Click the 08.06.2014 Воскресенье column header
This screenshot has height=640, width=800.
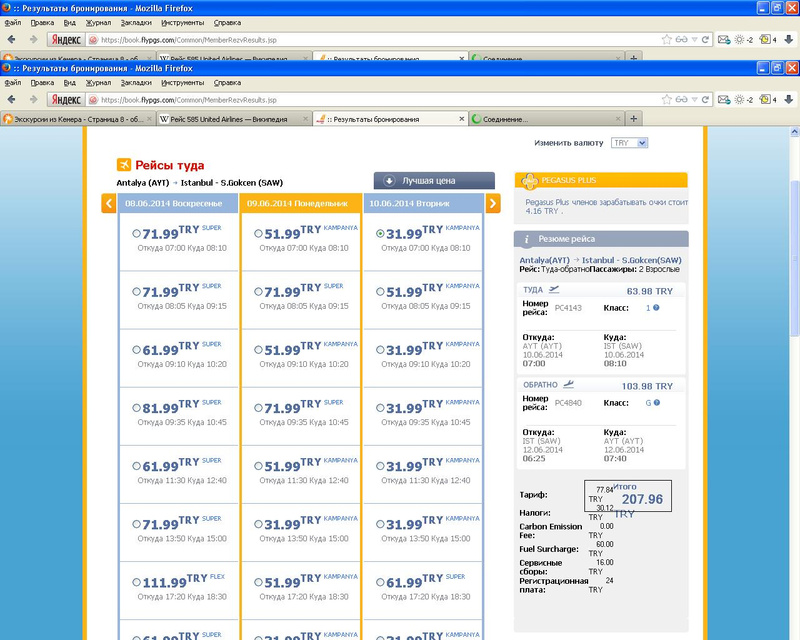pos(179,203)
